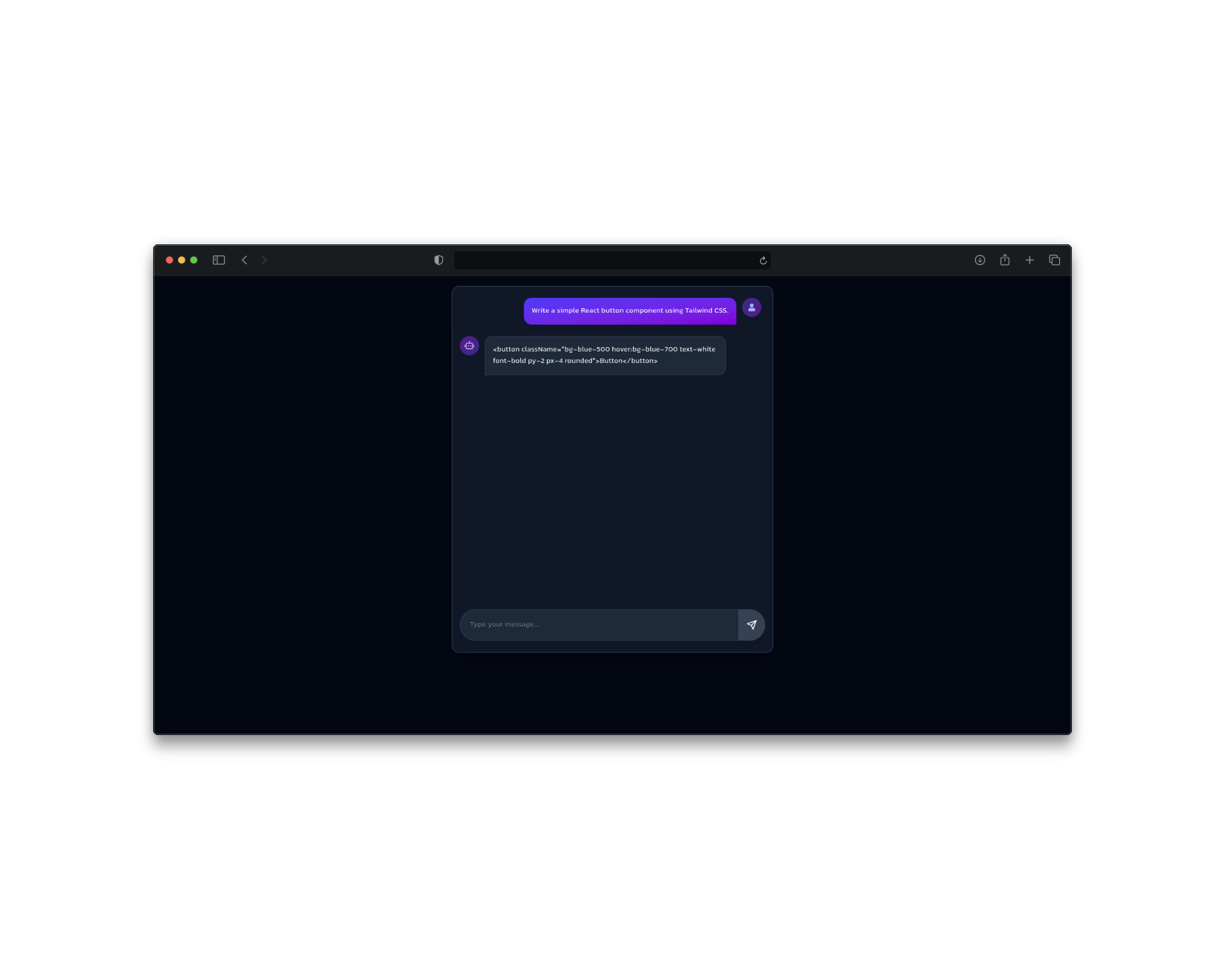Screen dimensions: 1225x980
Task: Reload the page with the refresh icon
Action: [x=763, y=260]
